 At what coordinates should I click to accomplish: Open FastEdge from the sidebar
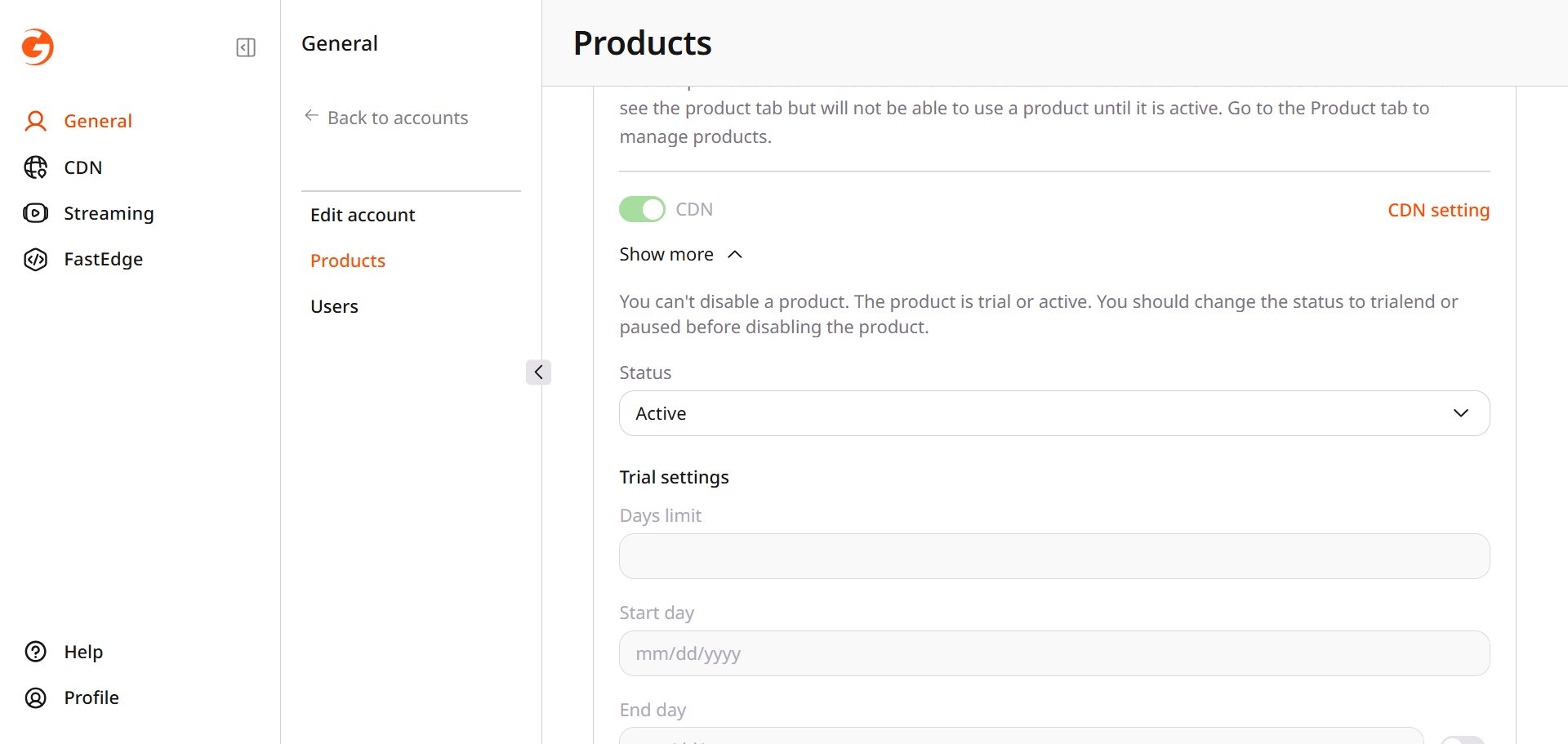tap(104, 259)
